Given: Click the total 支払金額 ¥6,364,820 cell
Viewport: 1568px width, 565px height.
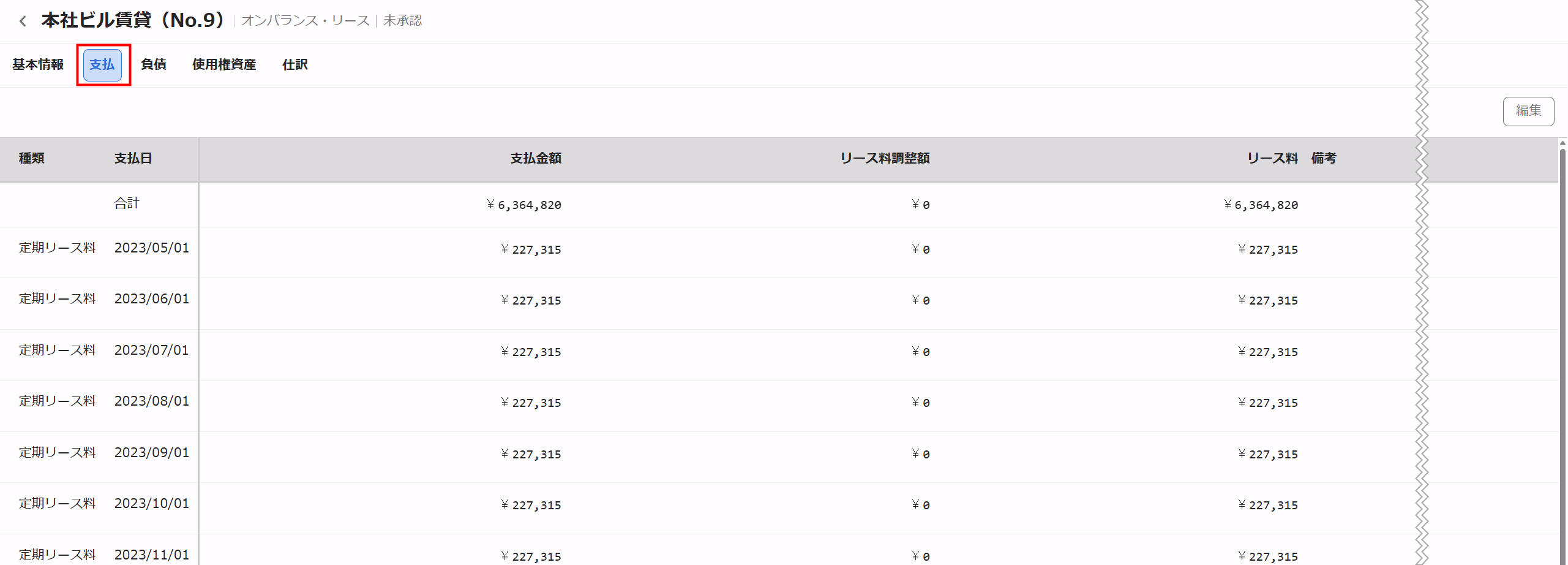Looking at the screenshot, I should pyautogui.click(x=524, y=205).
